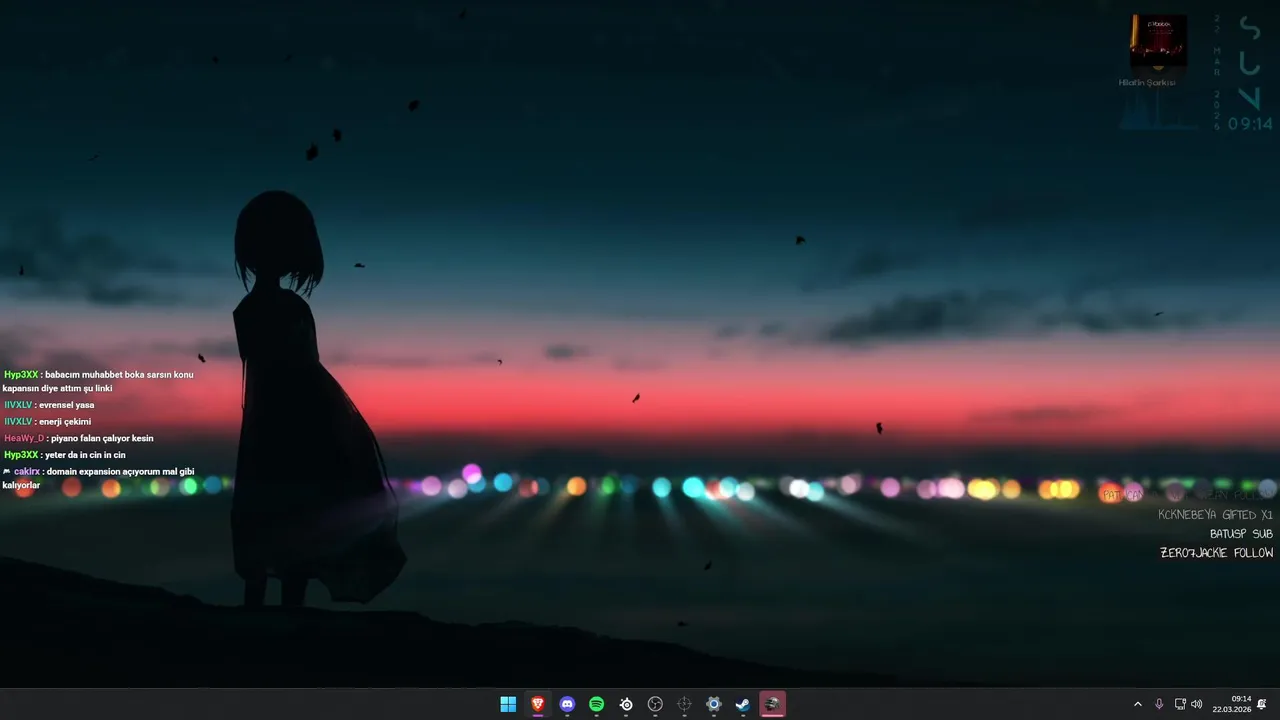Click IIVXLV message 'evrensel yasa'
Screen dimensions: 1280x720
click(x=49, y=405)
